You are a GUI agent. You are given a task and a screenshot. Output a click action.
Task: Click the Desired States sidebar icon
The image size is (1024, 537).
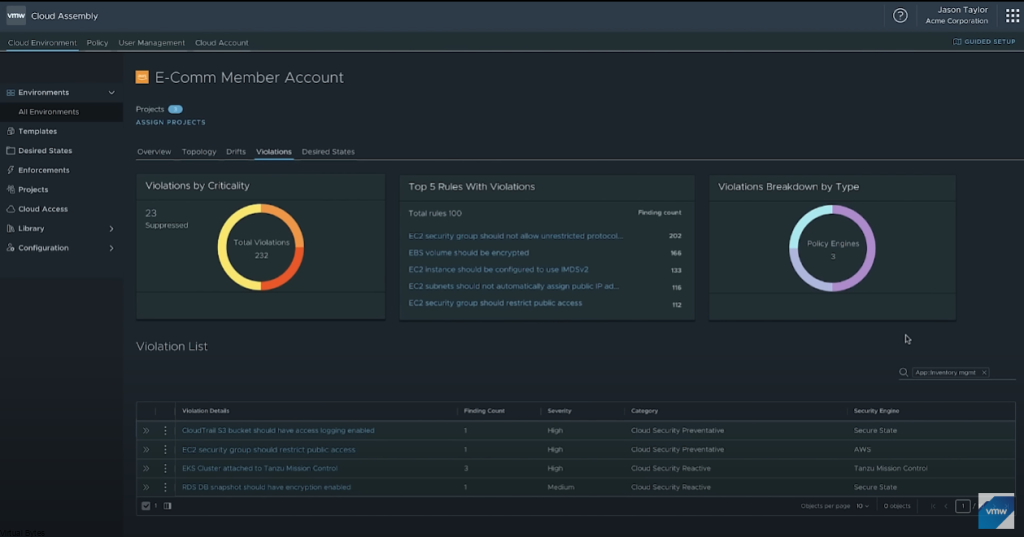tap(10, 151)
